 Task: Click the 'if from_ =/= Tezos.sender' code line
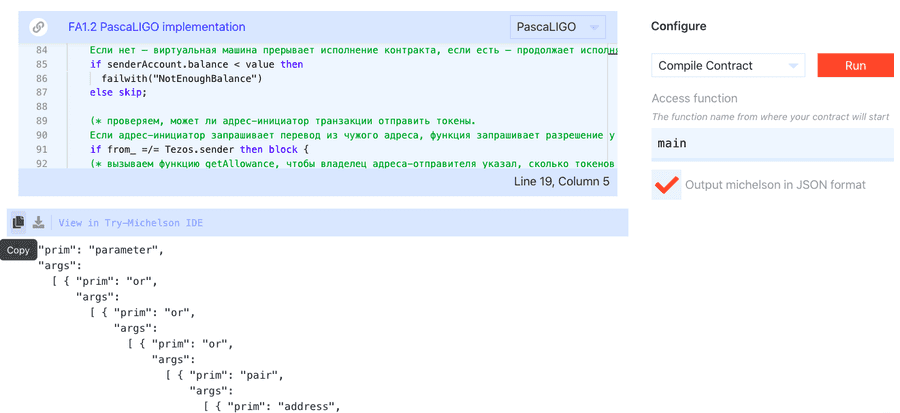(200, 149)
